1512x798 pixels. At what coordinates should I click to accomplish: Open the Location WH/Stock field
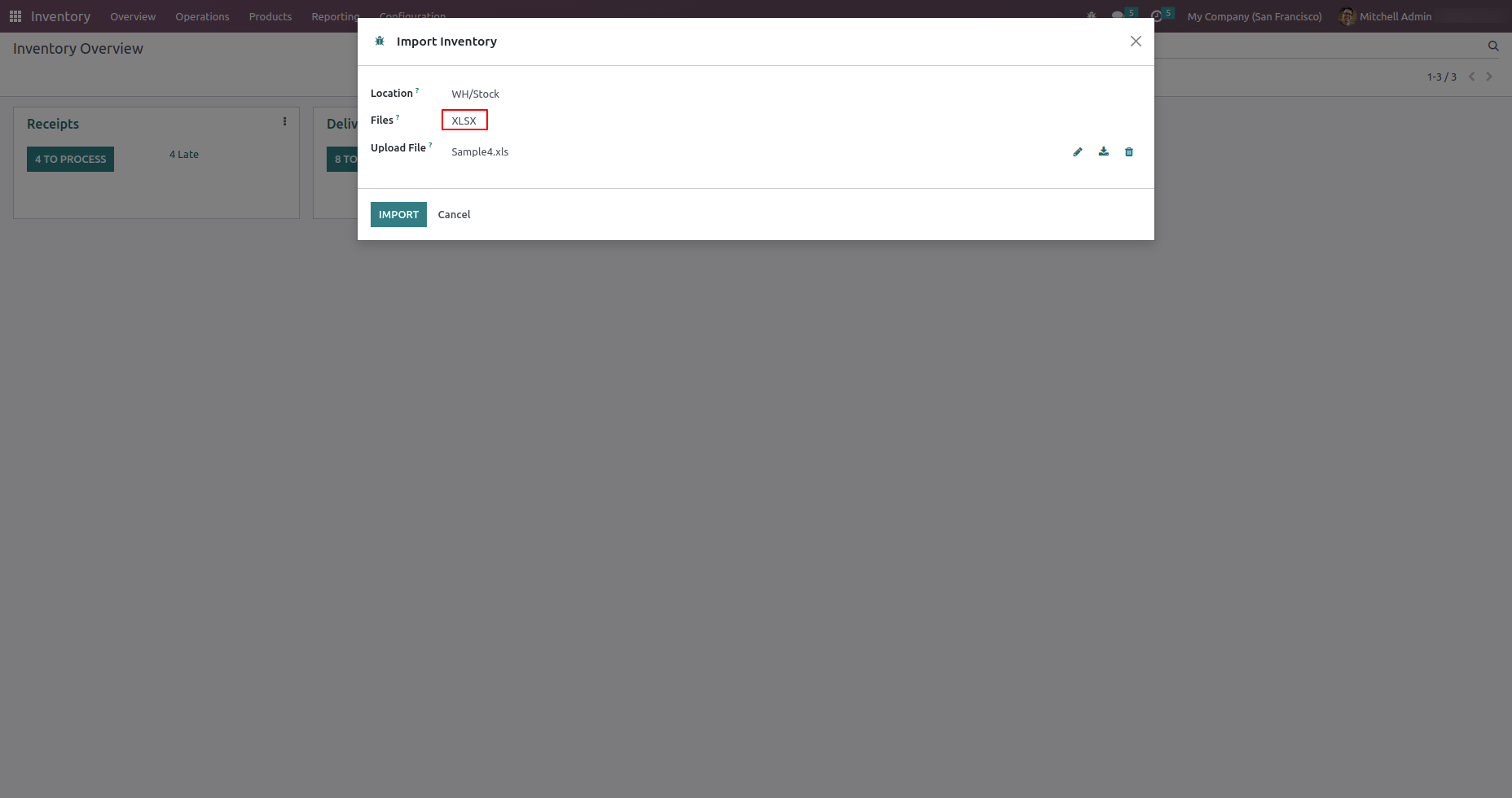point(476,94)
